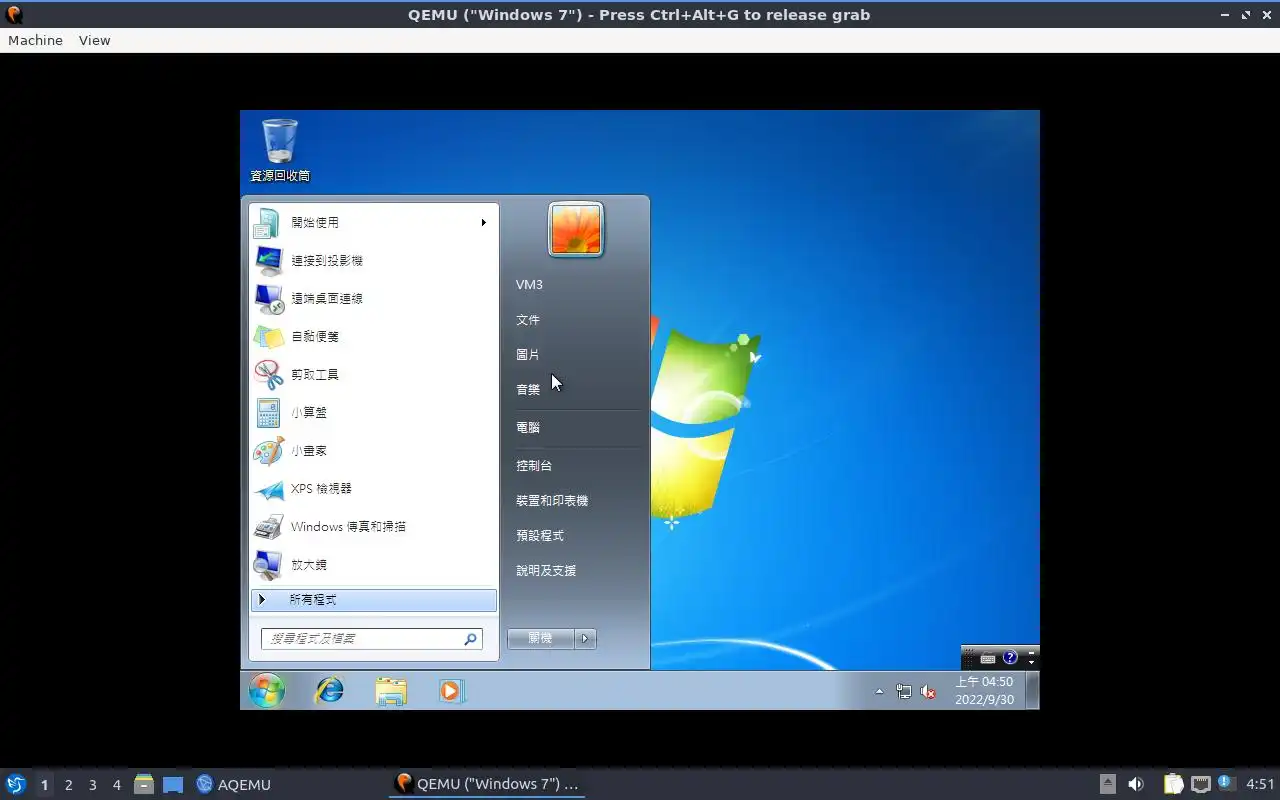The image size is (1280, 800).
Task: Open the View menu
Action: click(94, 40)
